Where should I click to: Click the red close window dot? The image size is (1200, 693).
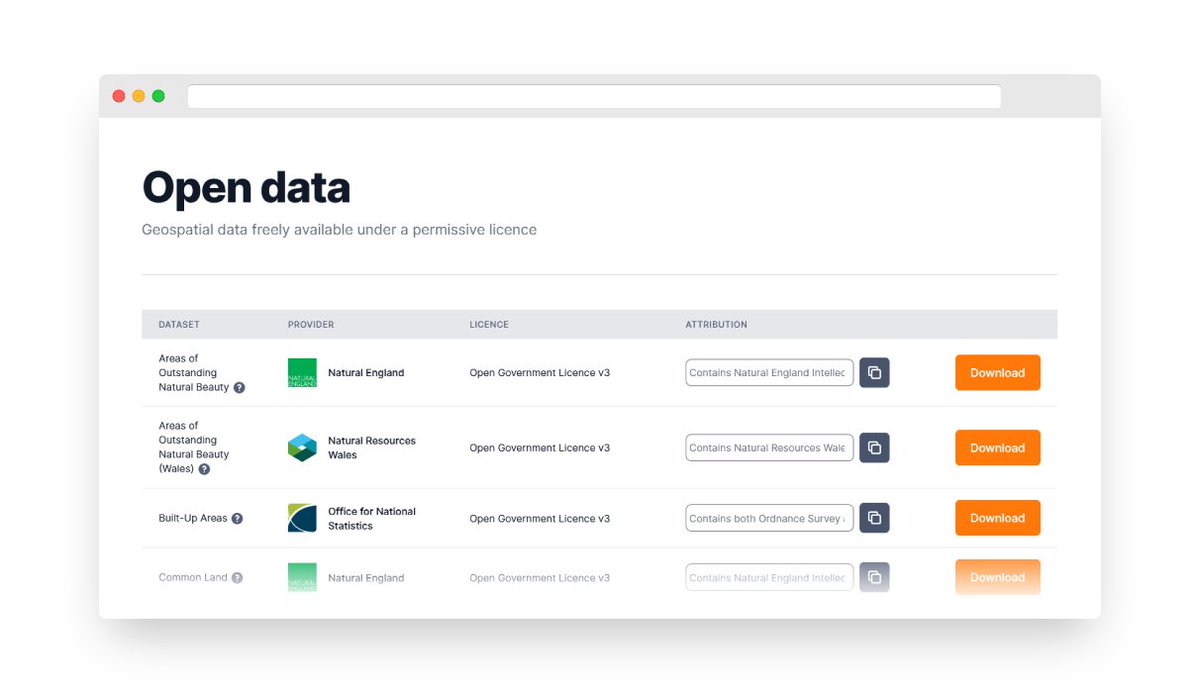point(119,96)
